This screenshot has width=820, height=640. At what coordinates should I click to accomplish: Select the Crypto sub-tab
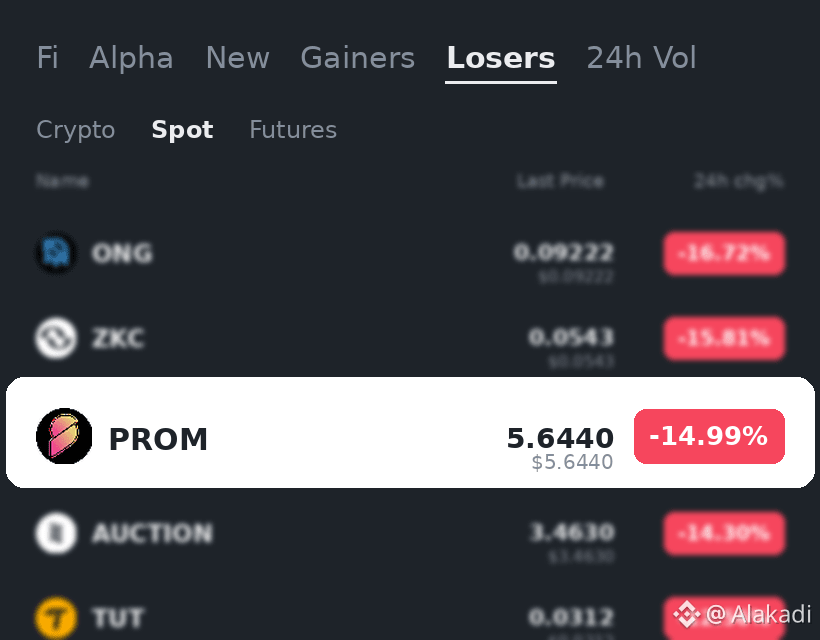tap(76, 130)
